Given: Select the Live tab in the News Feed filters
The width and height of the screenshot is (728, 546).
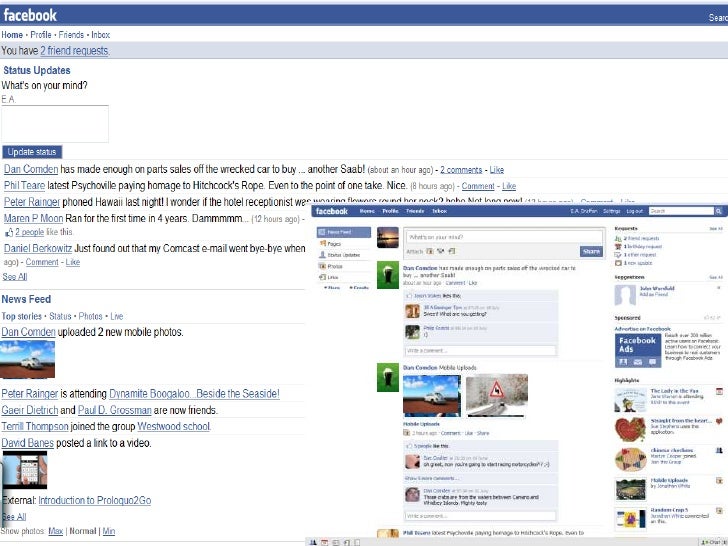Looking at the screenshot, I should point(117,316).
